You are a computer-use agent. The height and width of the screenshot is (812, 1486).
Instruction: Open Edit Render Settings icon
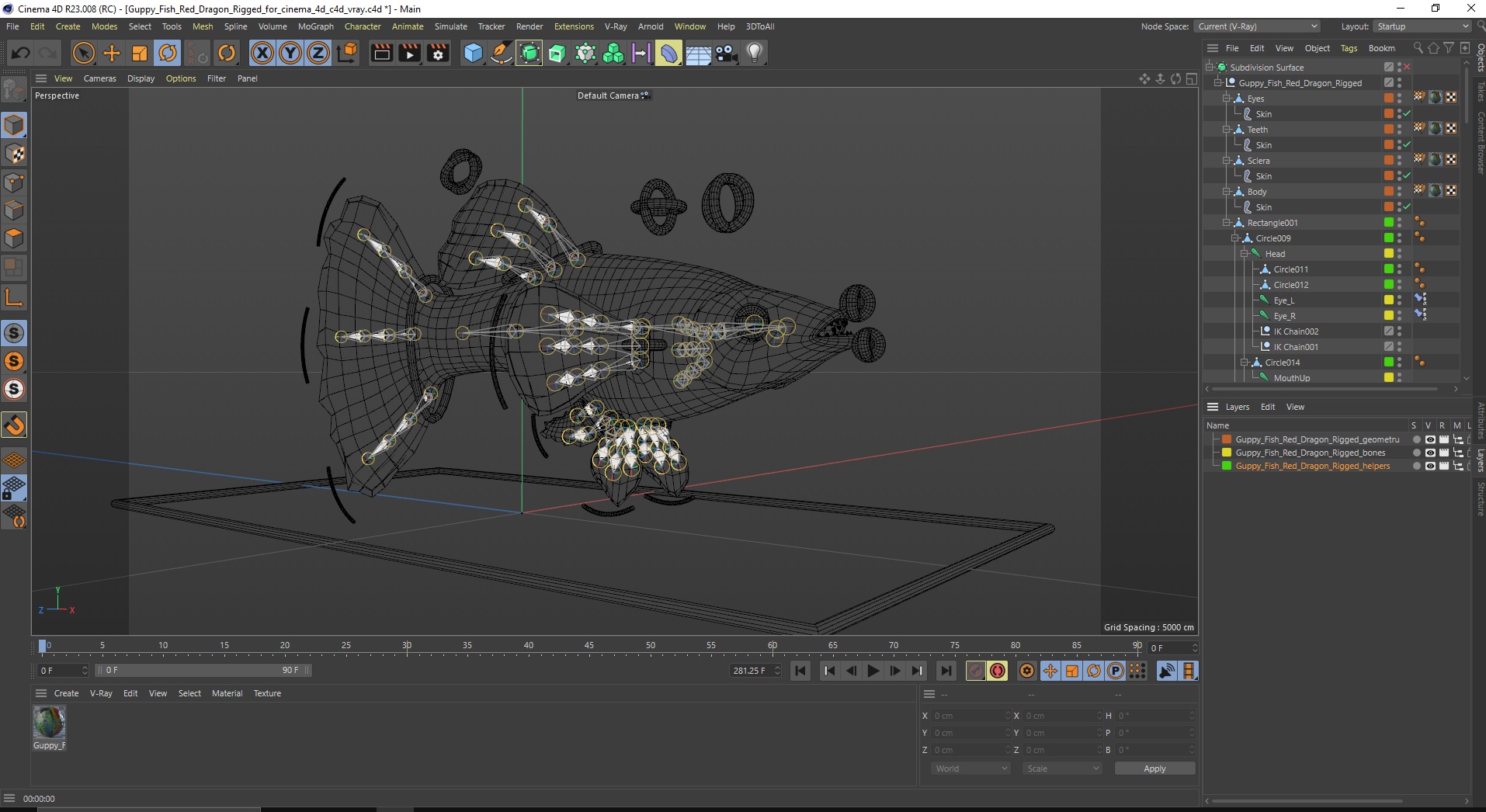point(438,53)
